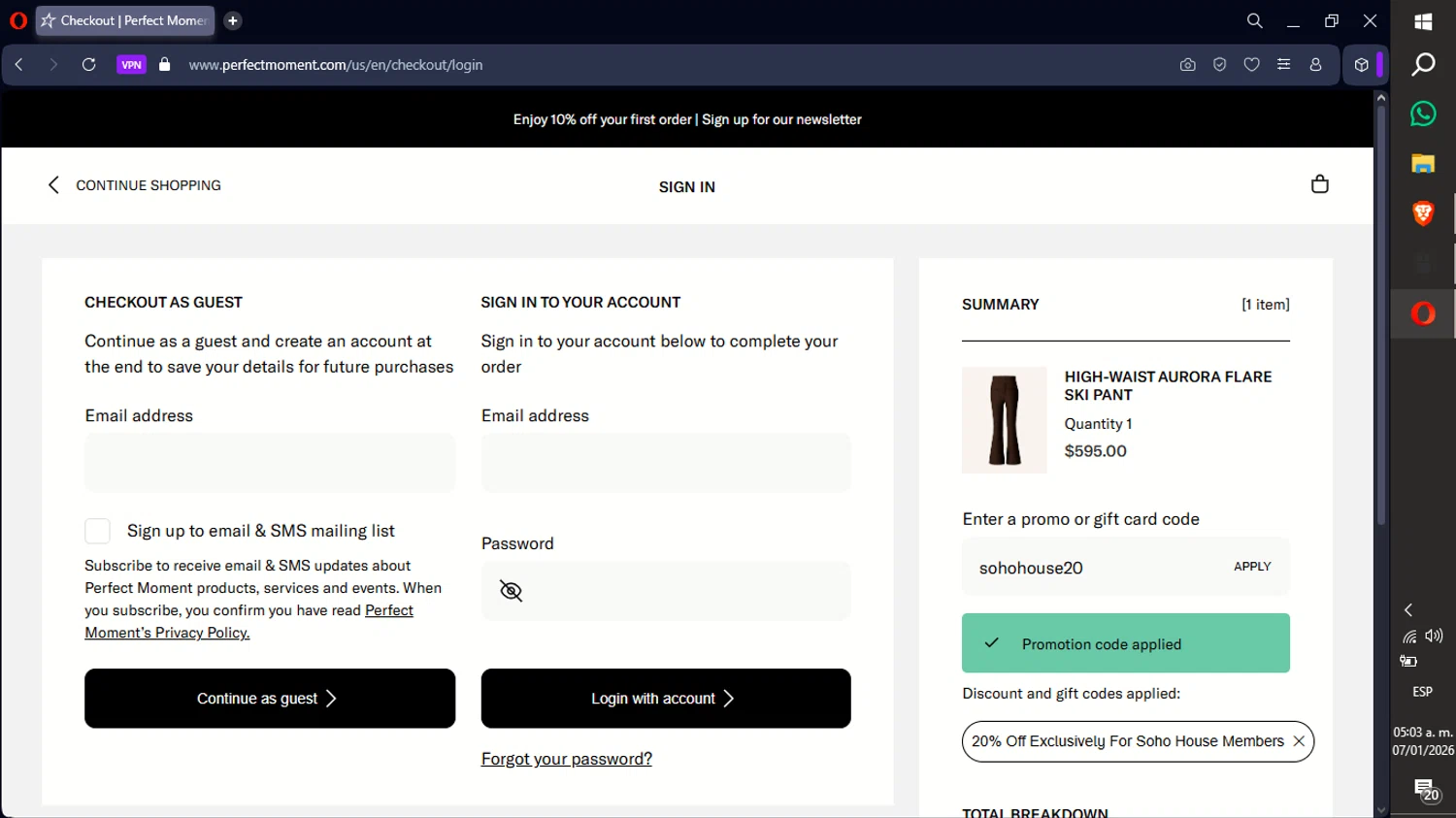
Task: Click the [1 item] summary count
Action: (x=1266, y=305)
